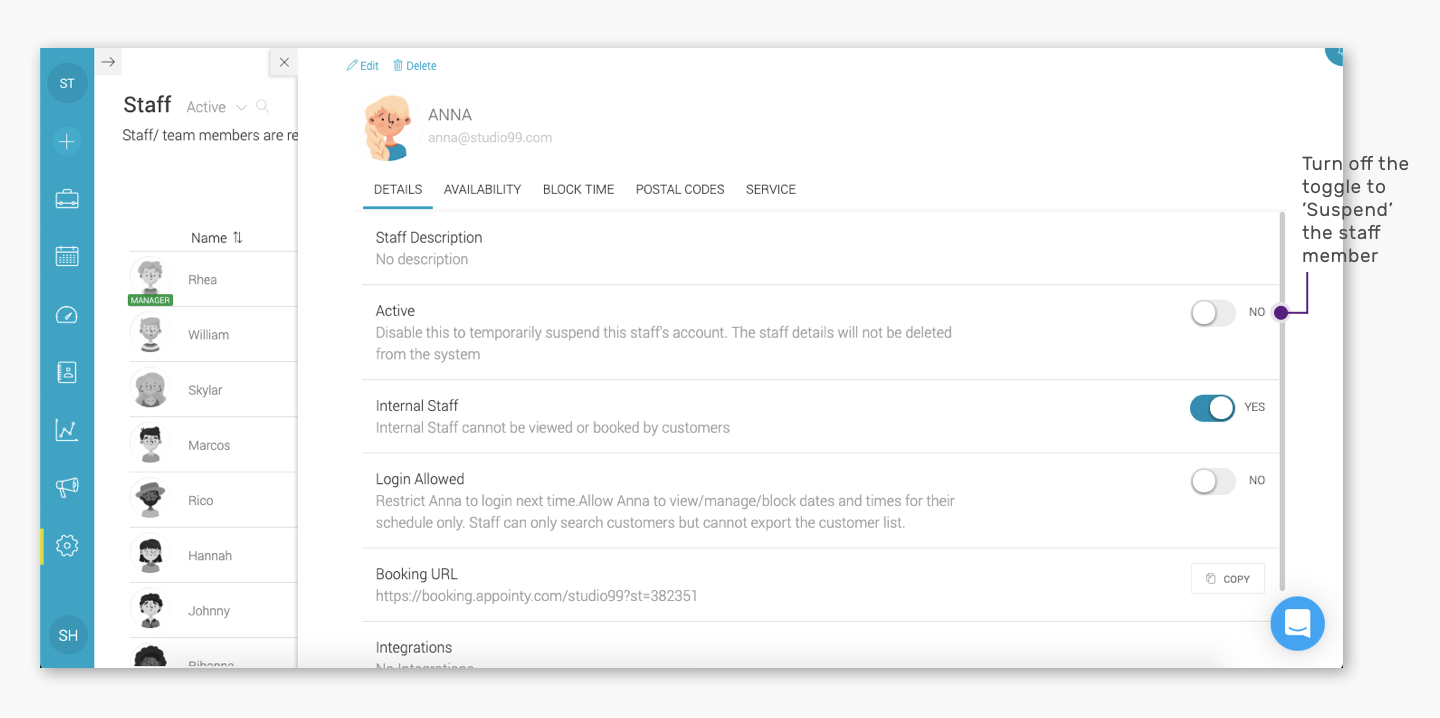Switch to the Availability tab
Viewport: 1440px width, 718px height.
point(482,189)
